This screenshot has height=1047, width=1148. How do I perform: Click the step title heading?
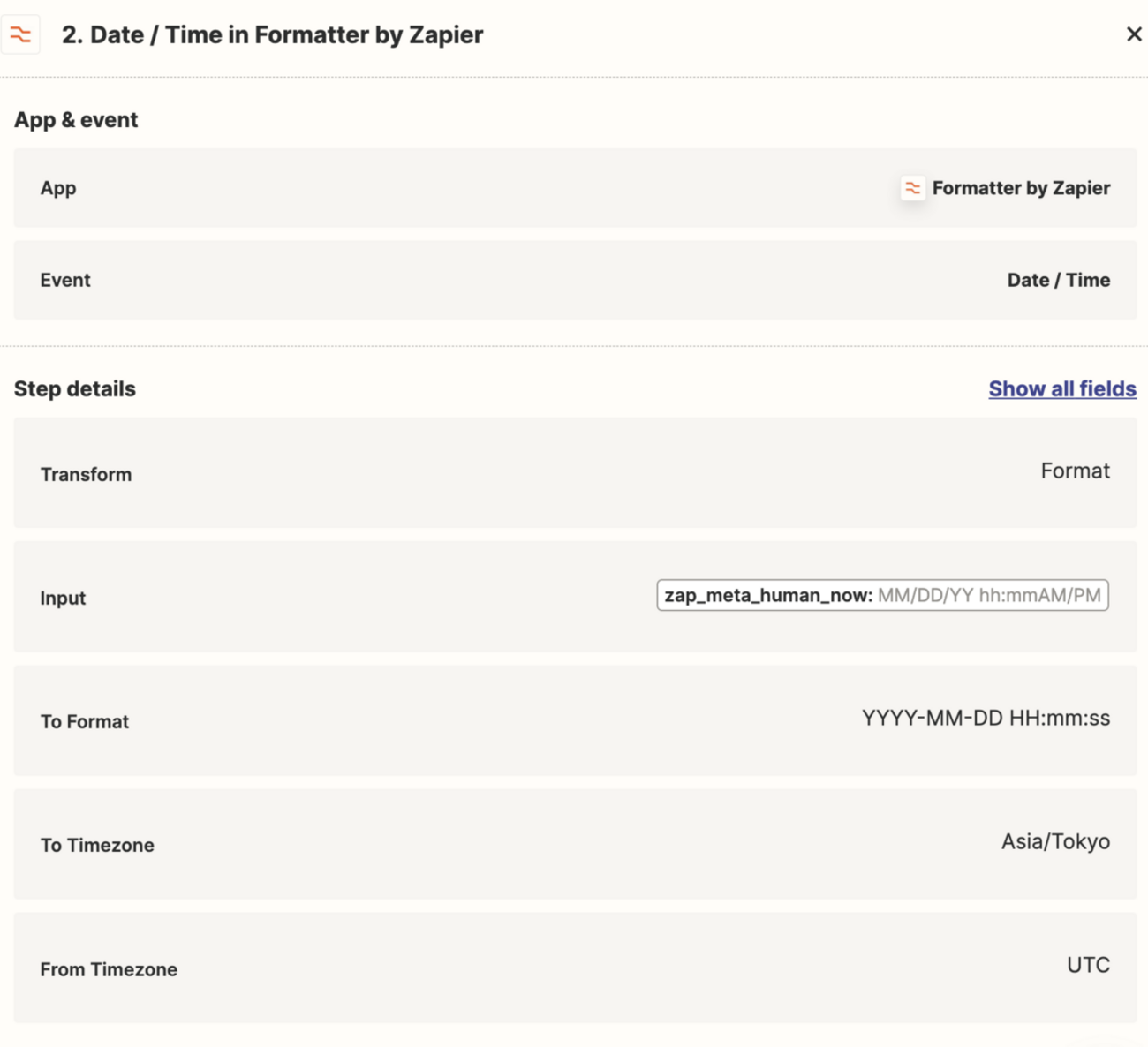pos(272,35)
